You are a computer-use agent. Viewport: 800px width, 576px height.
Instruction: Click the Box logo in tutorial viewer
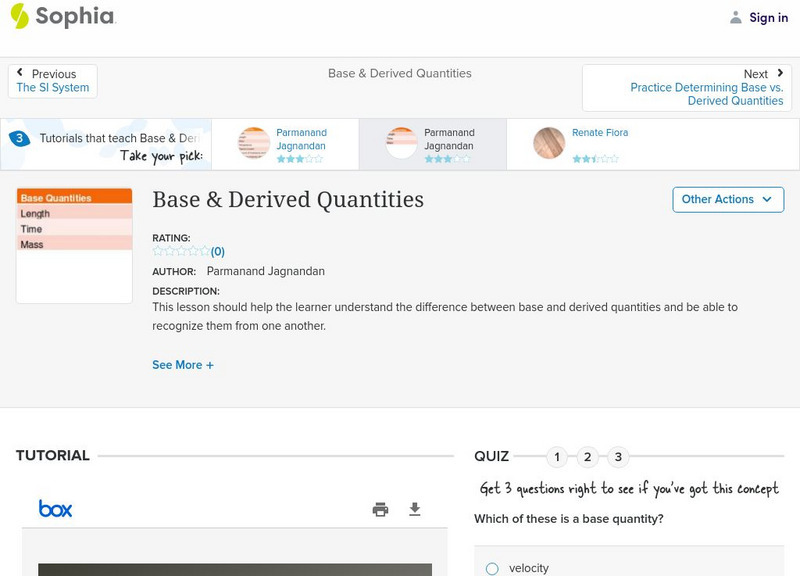pos(55,509)
